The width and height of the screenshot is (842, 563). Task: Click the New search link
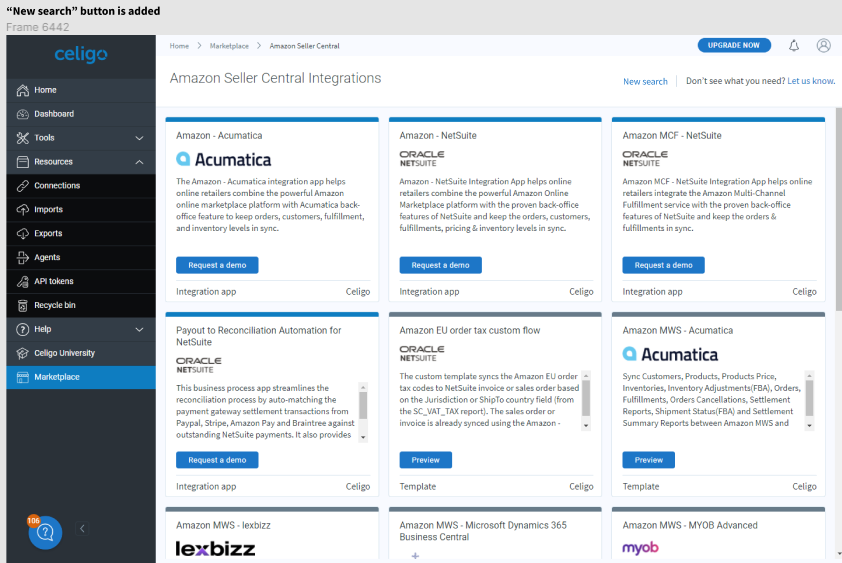[645, 82]
